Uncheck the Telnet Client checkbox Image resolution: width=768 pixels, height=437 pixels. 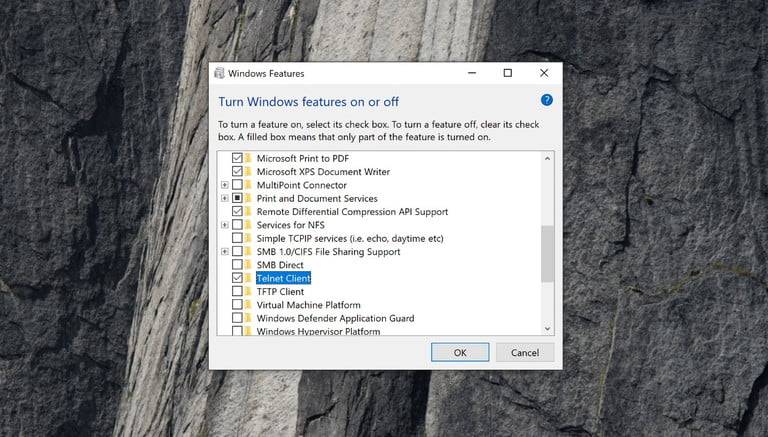tap(237, 278)
